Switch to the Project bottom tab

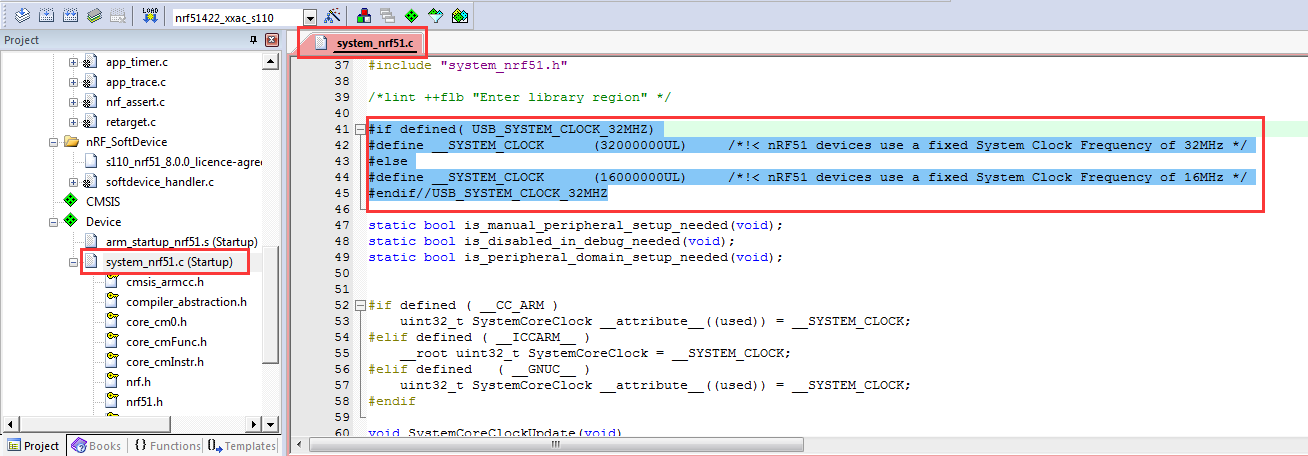click(34, 446)
